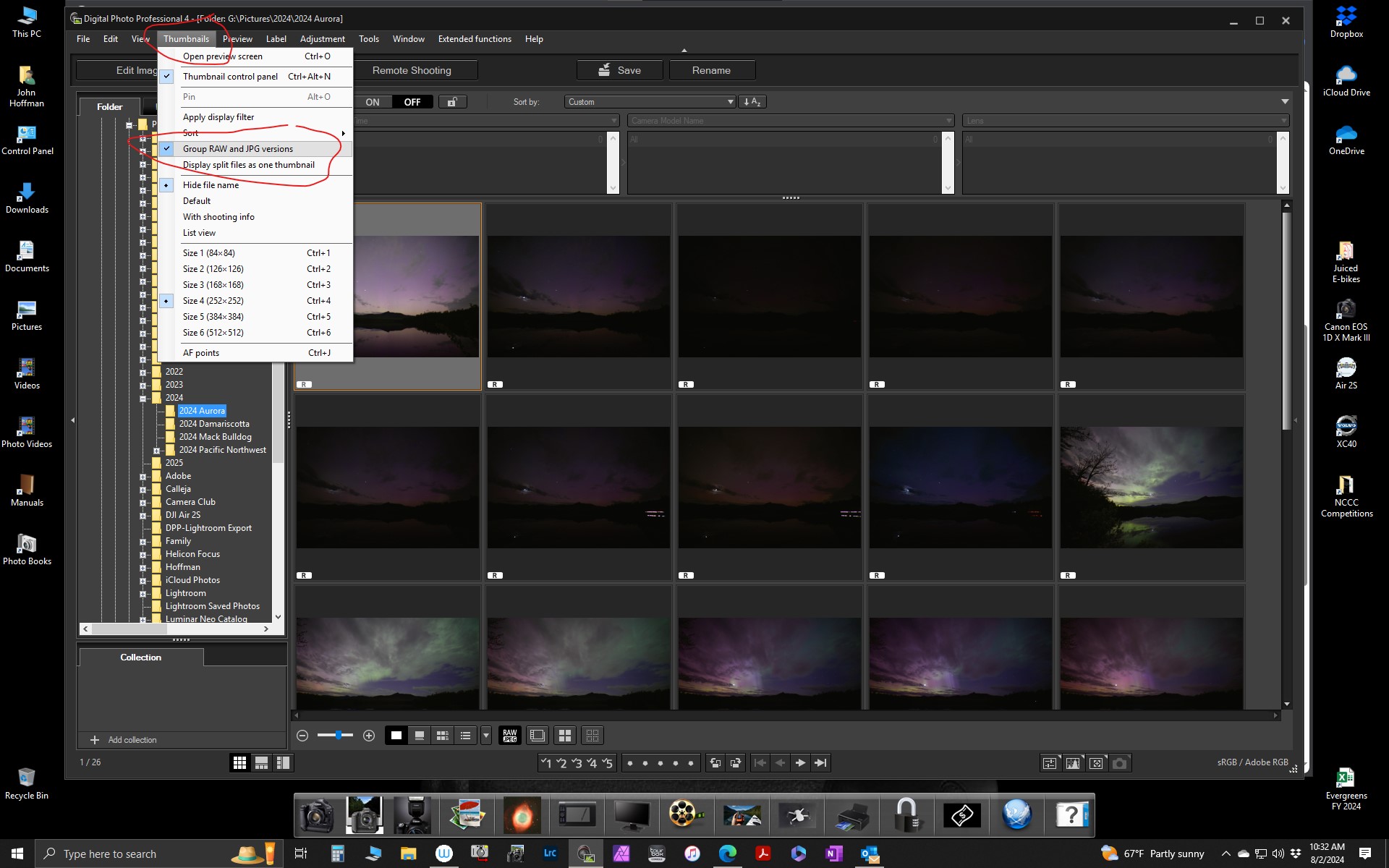
Task: Toggle RAW/JPEG filter in bottom toolbar
Action: [510, 736]
